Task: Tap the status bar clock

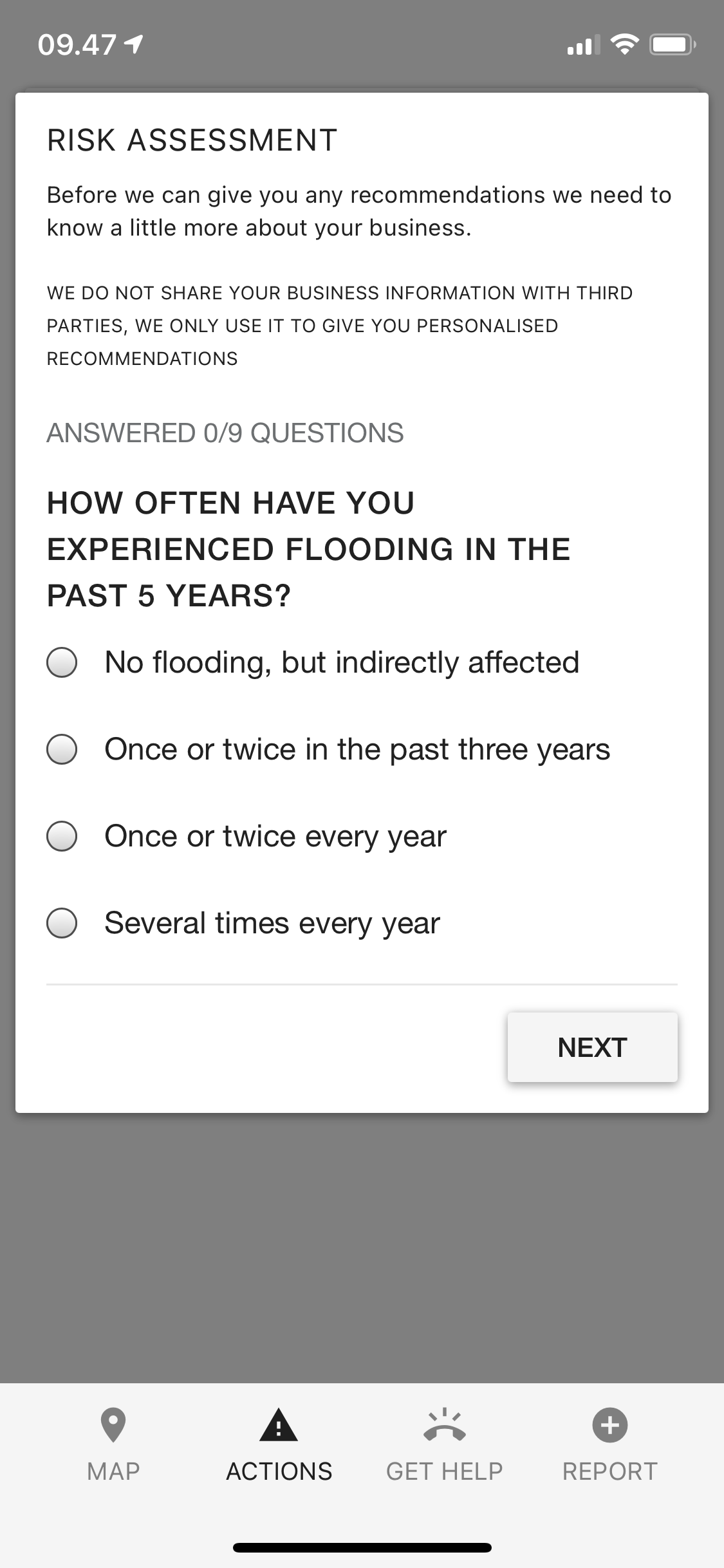Action: click(x=77, y=45)
